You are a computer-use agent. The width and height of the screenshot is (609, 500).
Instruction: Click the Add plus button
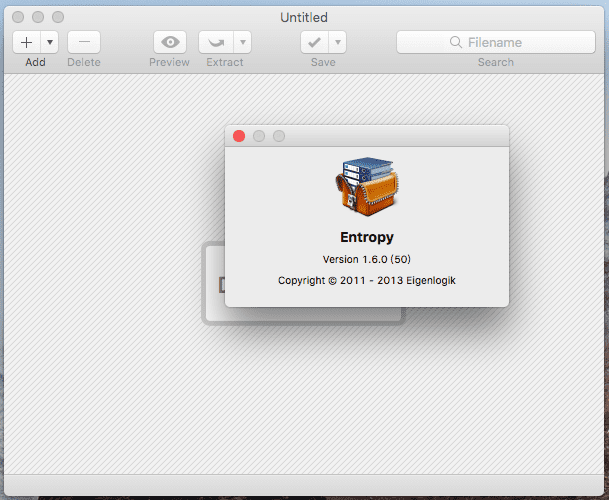click(26, 42)
